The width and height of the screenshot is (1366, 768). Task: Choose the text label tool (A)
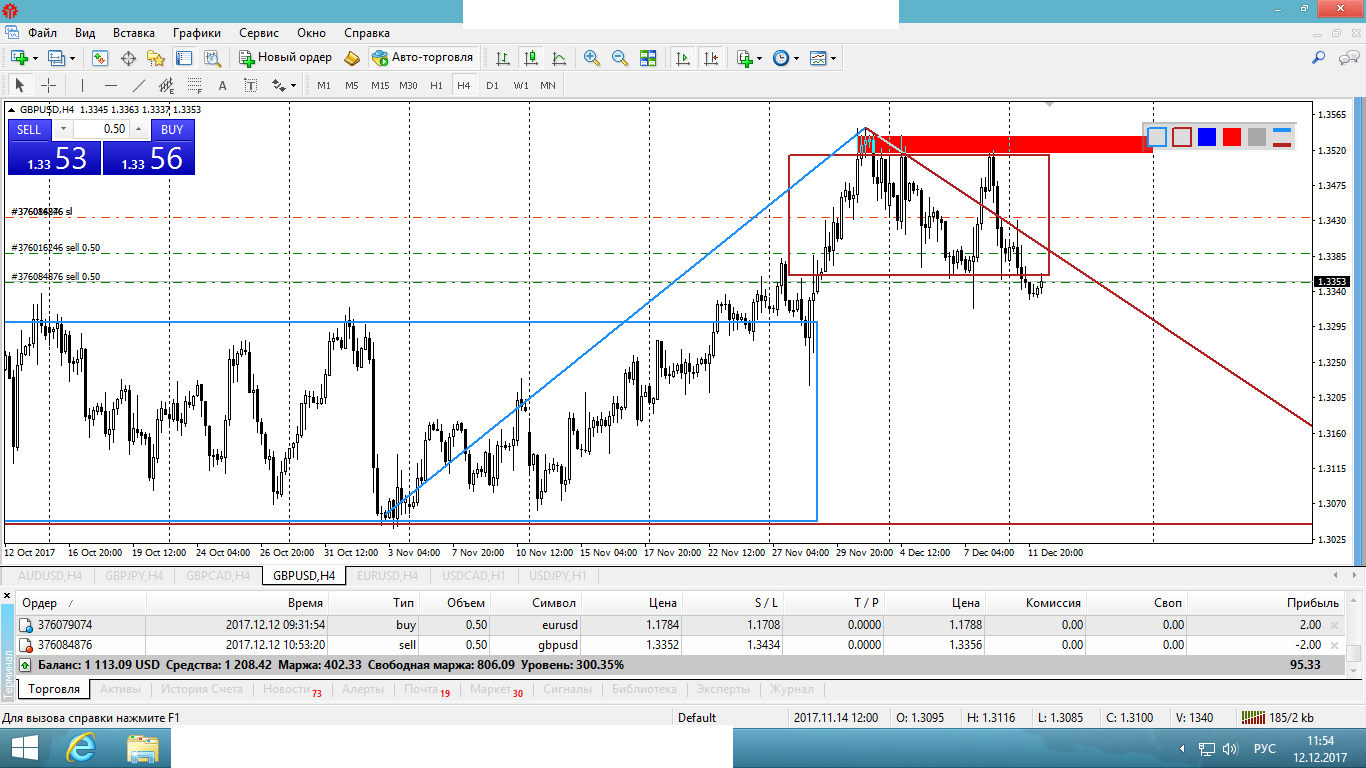pyautogui.click(x=222, y=85)
